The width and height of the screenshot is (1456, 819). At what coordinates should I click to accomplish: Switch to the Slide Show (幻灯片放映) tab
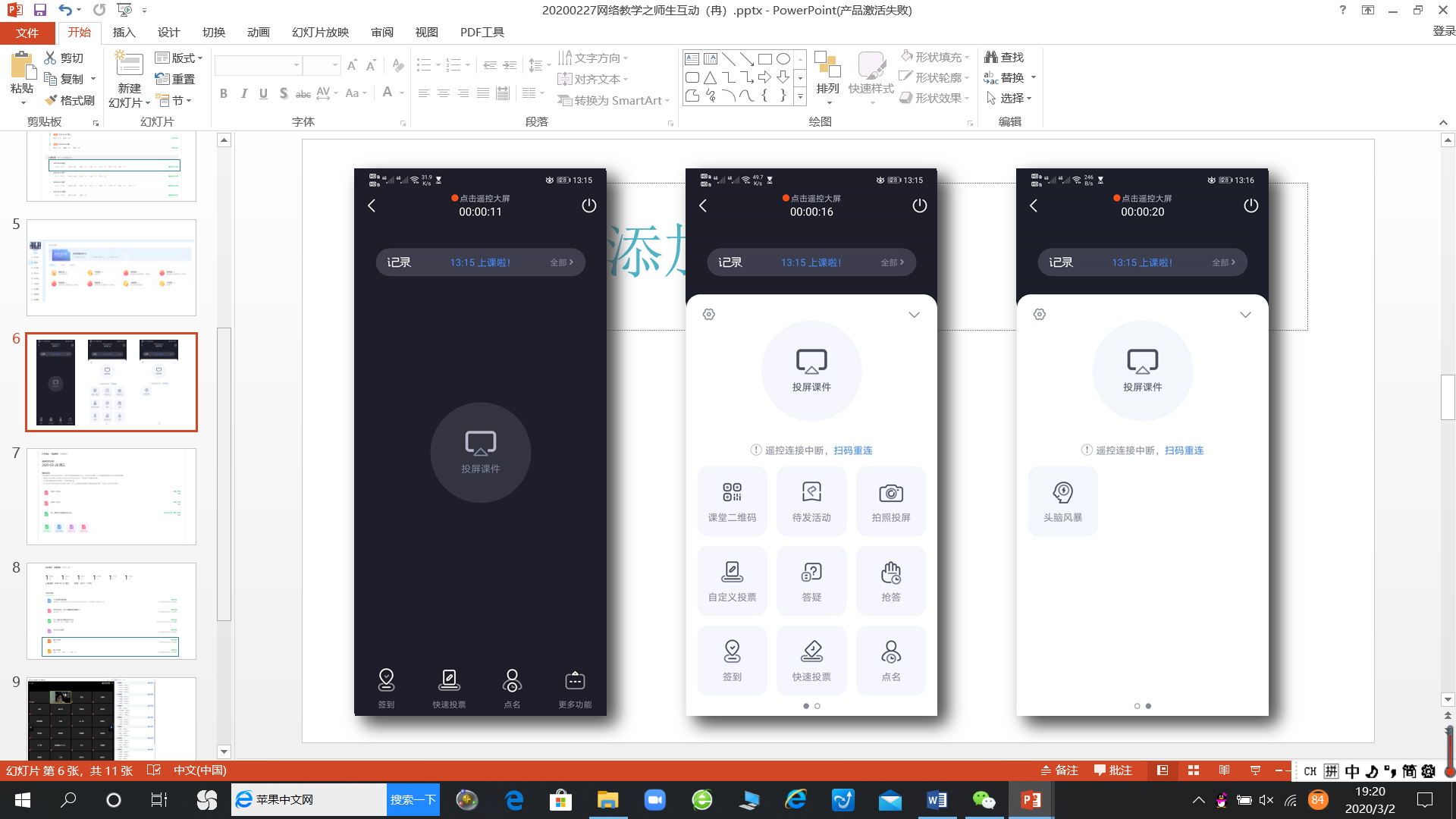[x=320, y=33]
